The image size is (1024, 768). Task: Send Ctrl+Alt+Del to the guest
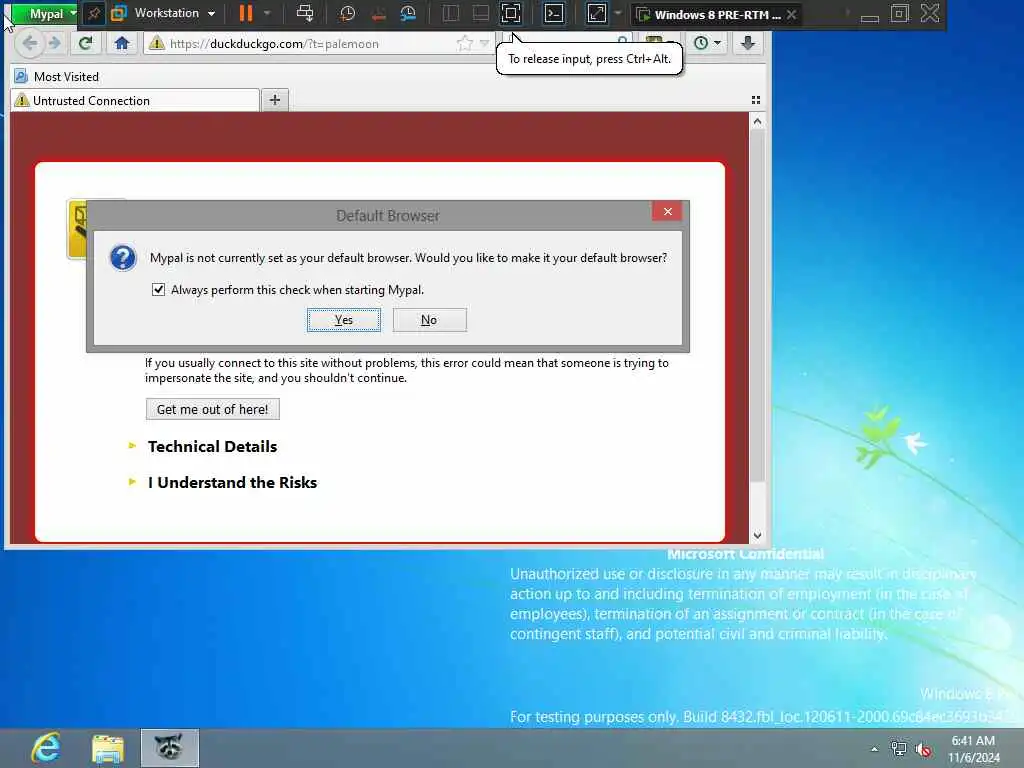point(304,13)
